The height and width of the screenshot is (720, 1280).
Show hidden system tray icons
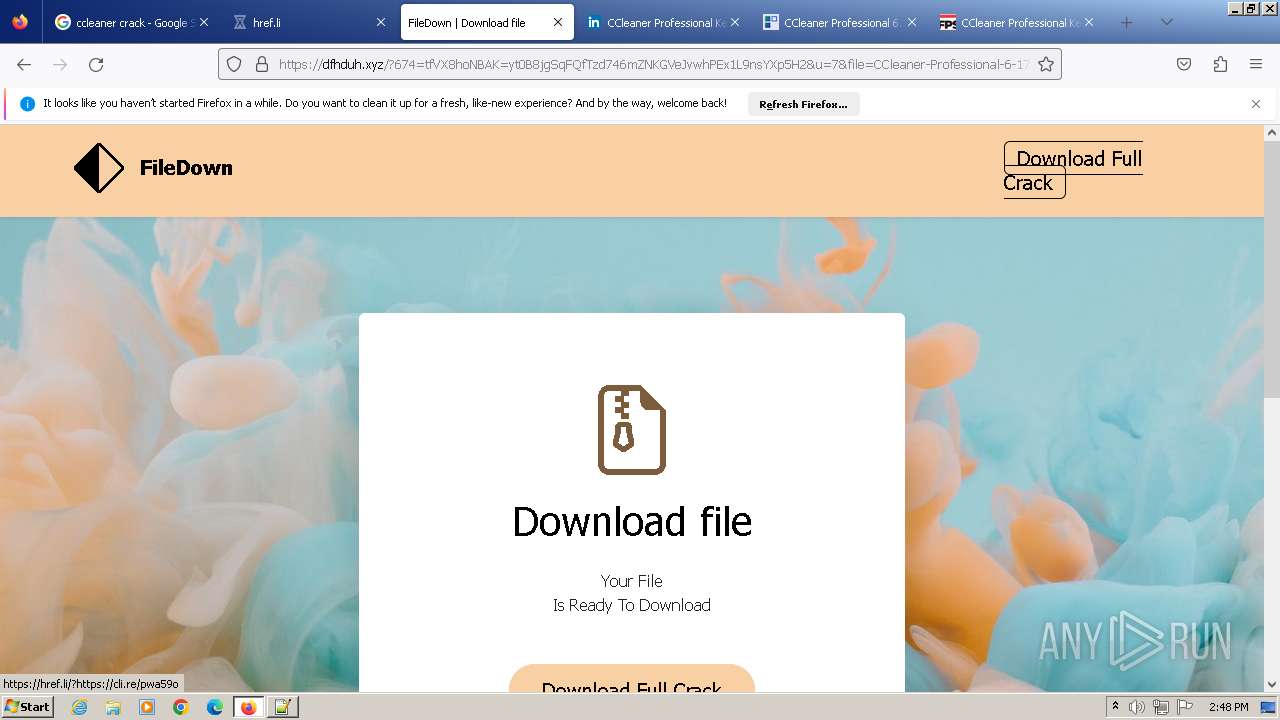point(1115,707)
